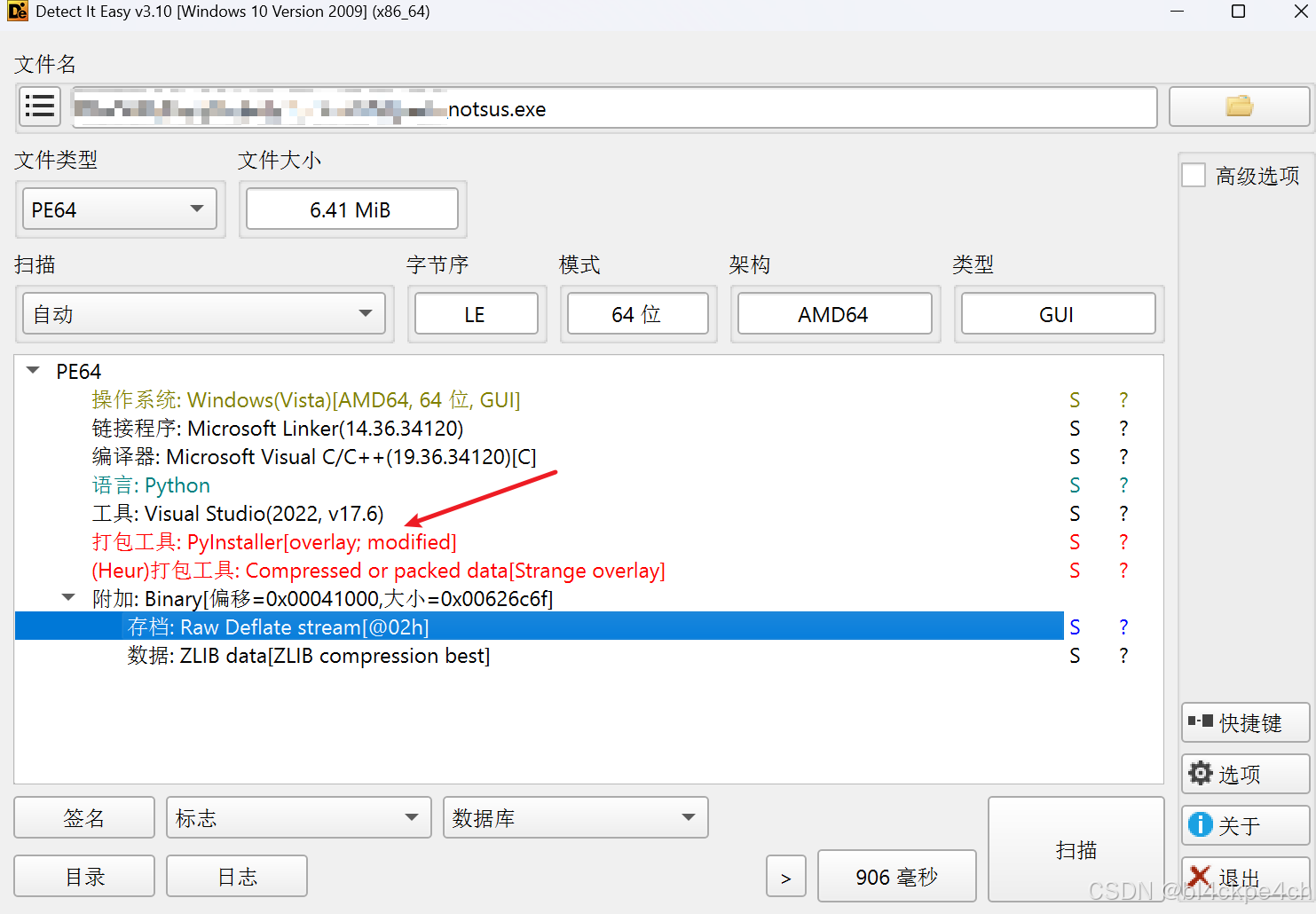The width and height of the screenshot is (1316, 914).
Task: Click S link on 操作系统 row
Action: point(1075,400)
